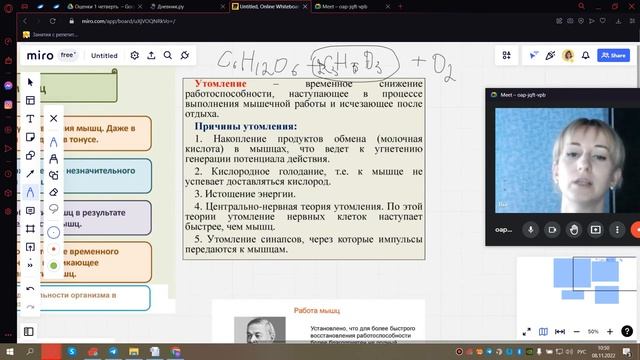Search the board with magnifier icon
The width and height of the screenshot is (640, 360).
click(168, 55)
